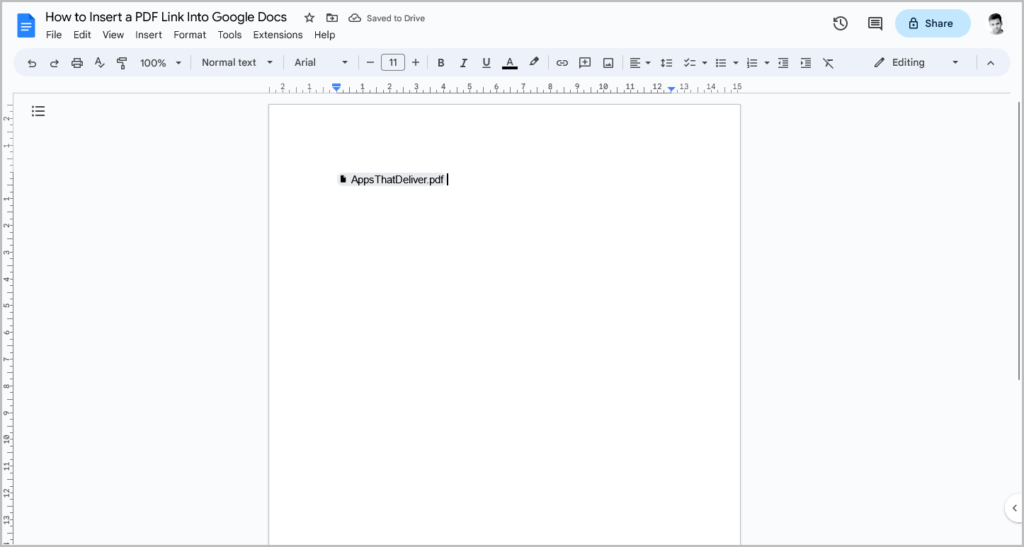Click the Clear formatting icon
The image size is (1024, 547).
click(x=828, y=63)
